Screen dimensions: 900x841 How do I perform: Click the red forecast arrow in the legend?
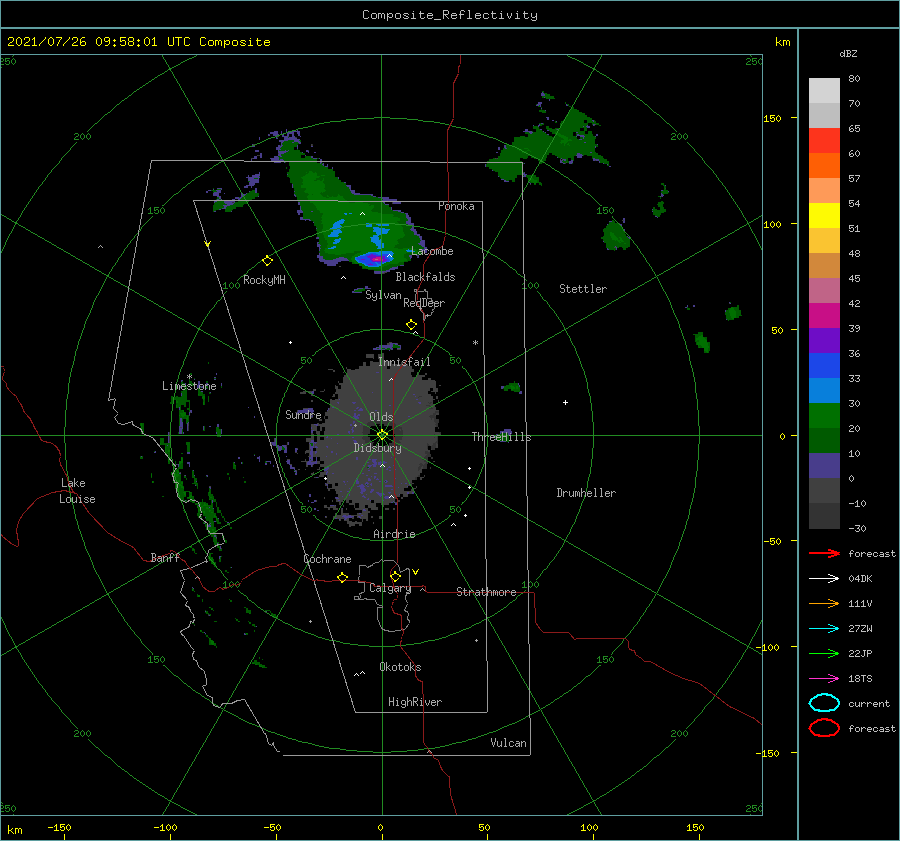(824, 553)
